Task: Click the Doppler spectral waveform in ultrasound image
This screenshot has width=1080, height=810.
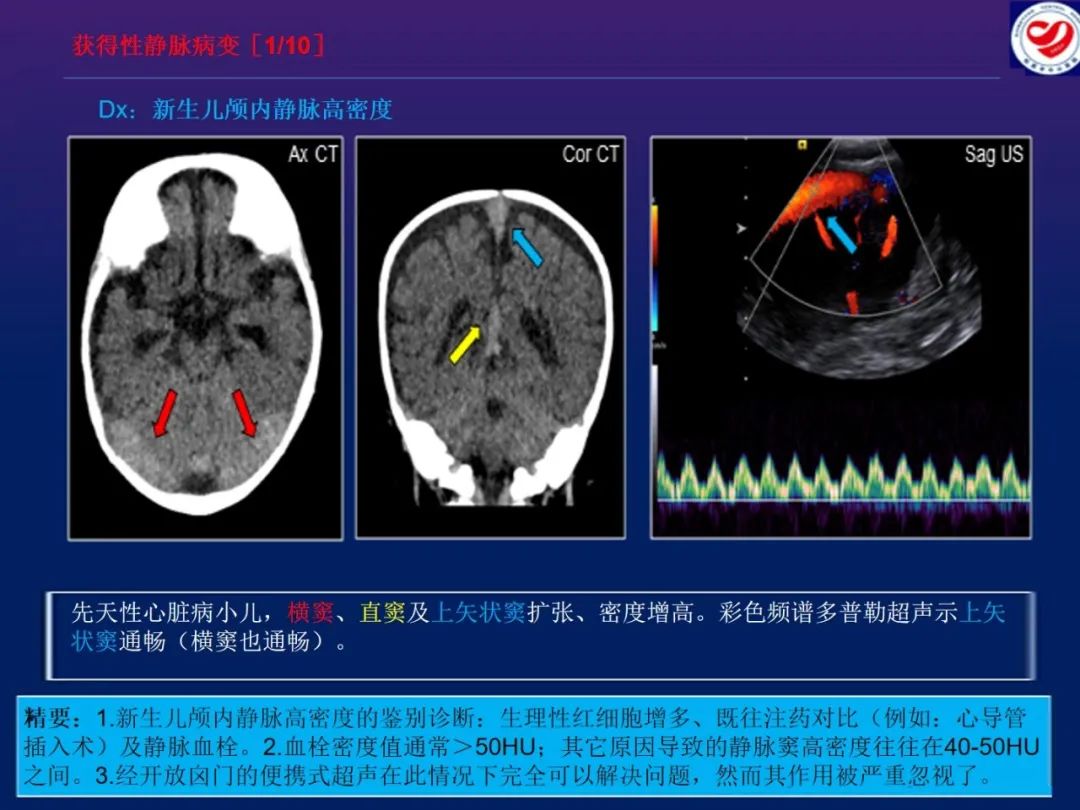Action: click(842, 477)
